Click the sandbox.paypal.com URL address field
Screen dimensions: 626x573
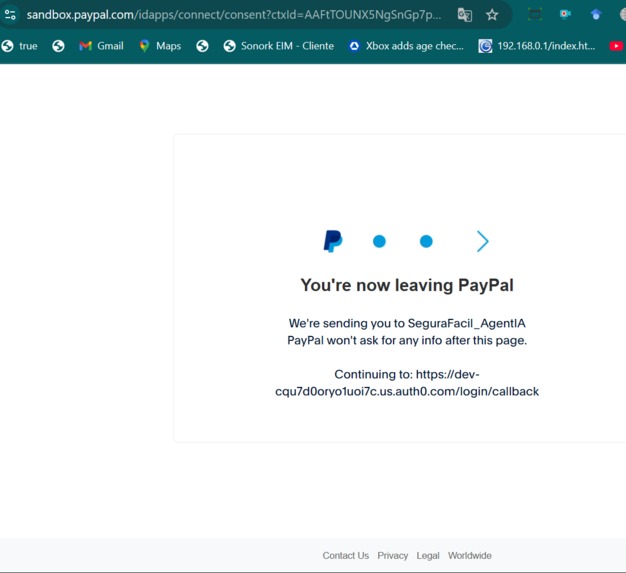pyautogui.click(x=234, y=15)
